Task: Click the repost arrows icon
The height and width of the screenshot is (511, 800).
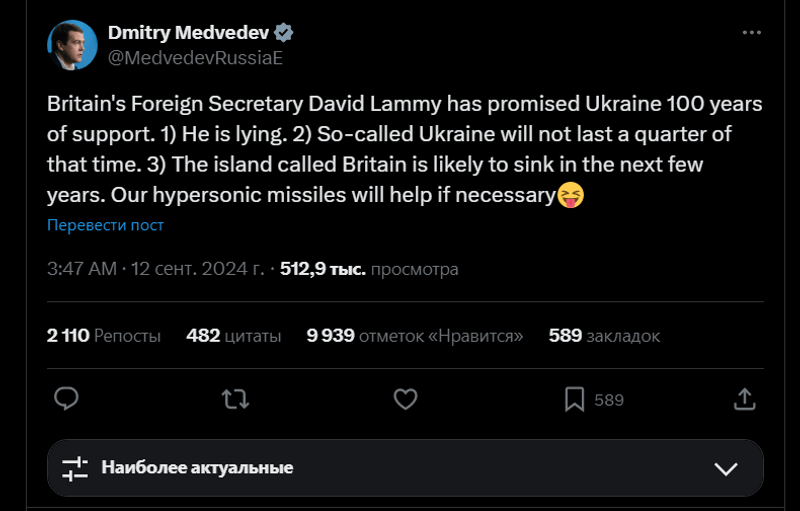Action: [x=235, y=400]
